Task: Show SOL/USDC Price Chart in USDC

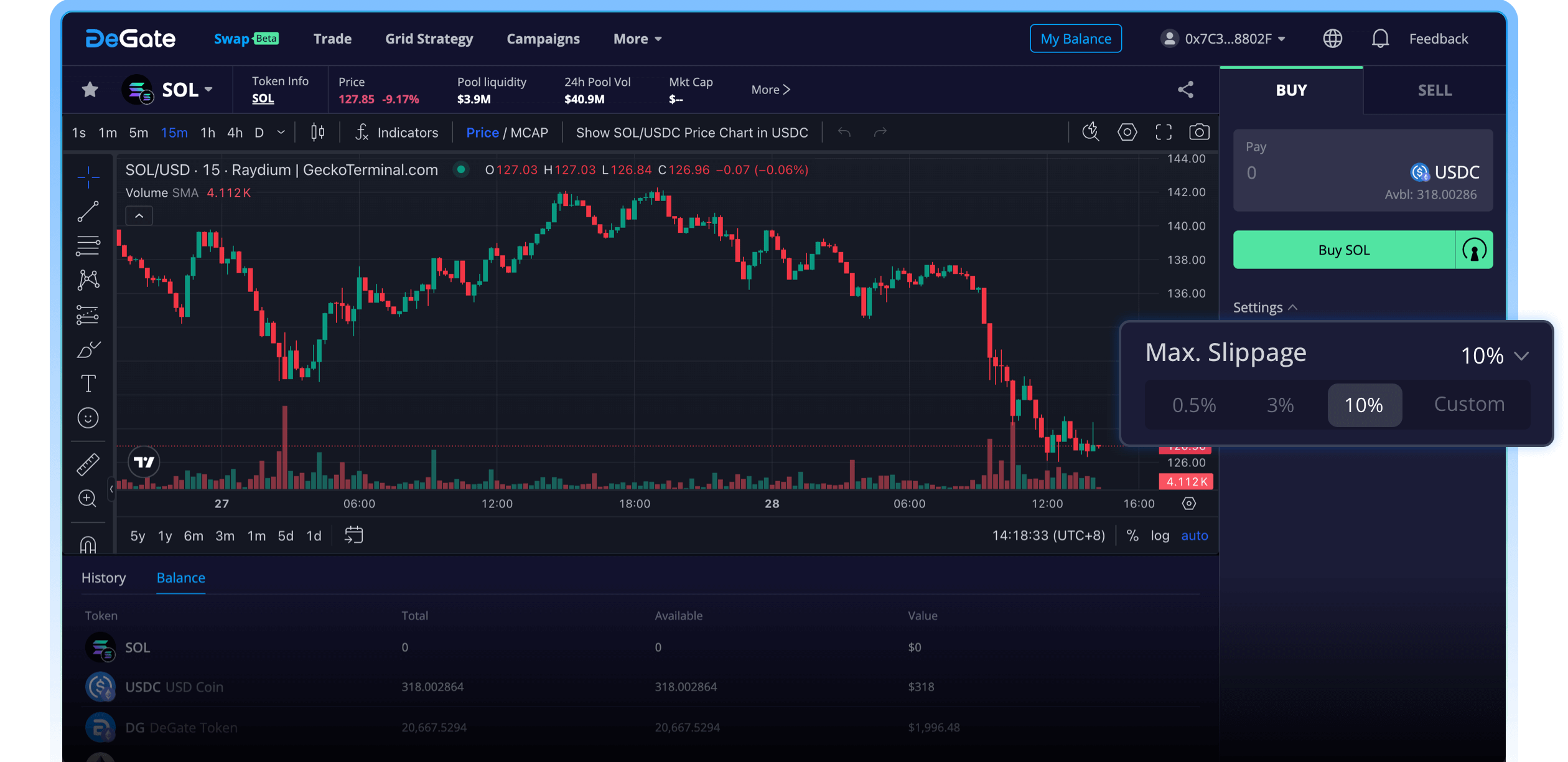Action: (692, 133)
